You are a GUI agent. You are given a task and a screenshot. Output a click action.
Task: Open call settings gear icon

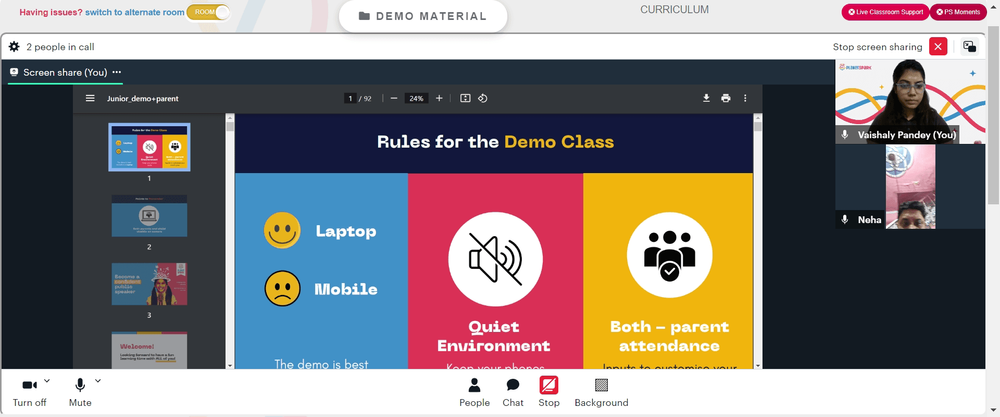(14, 47)
